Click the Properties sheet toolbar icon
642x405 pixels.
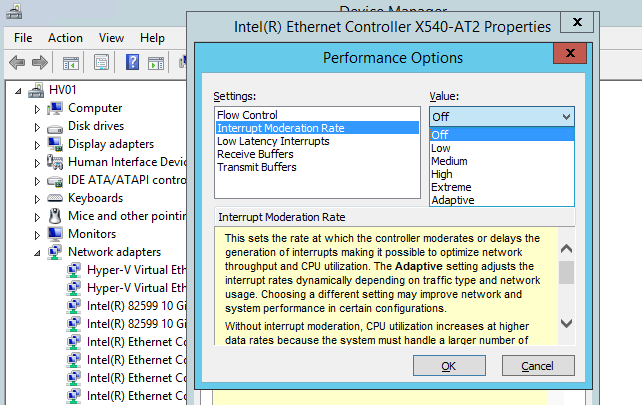[x=101, y=63]
